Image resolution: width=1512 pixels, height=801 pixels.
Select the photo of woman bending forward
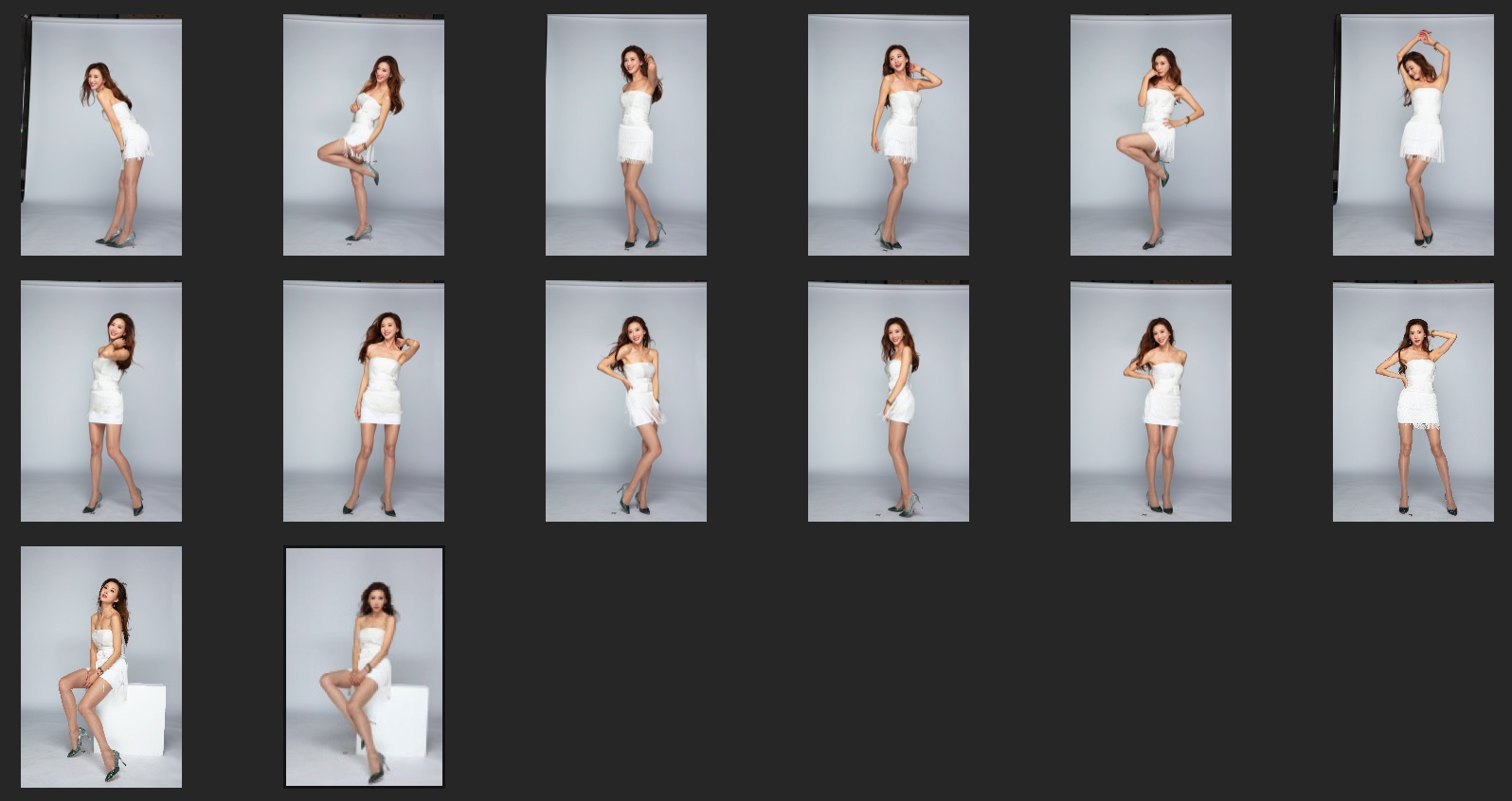tap(101, 135)
